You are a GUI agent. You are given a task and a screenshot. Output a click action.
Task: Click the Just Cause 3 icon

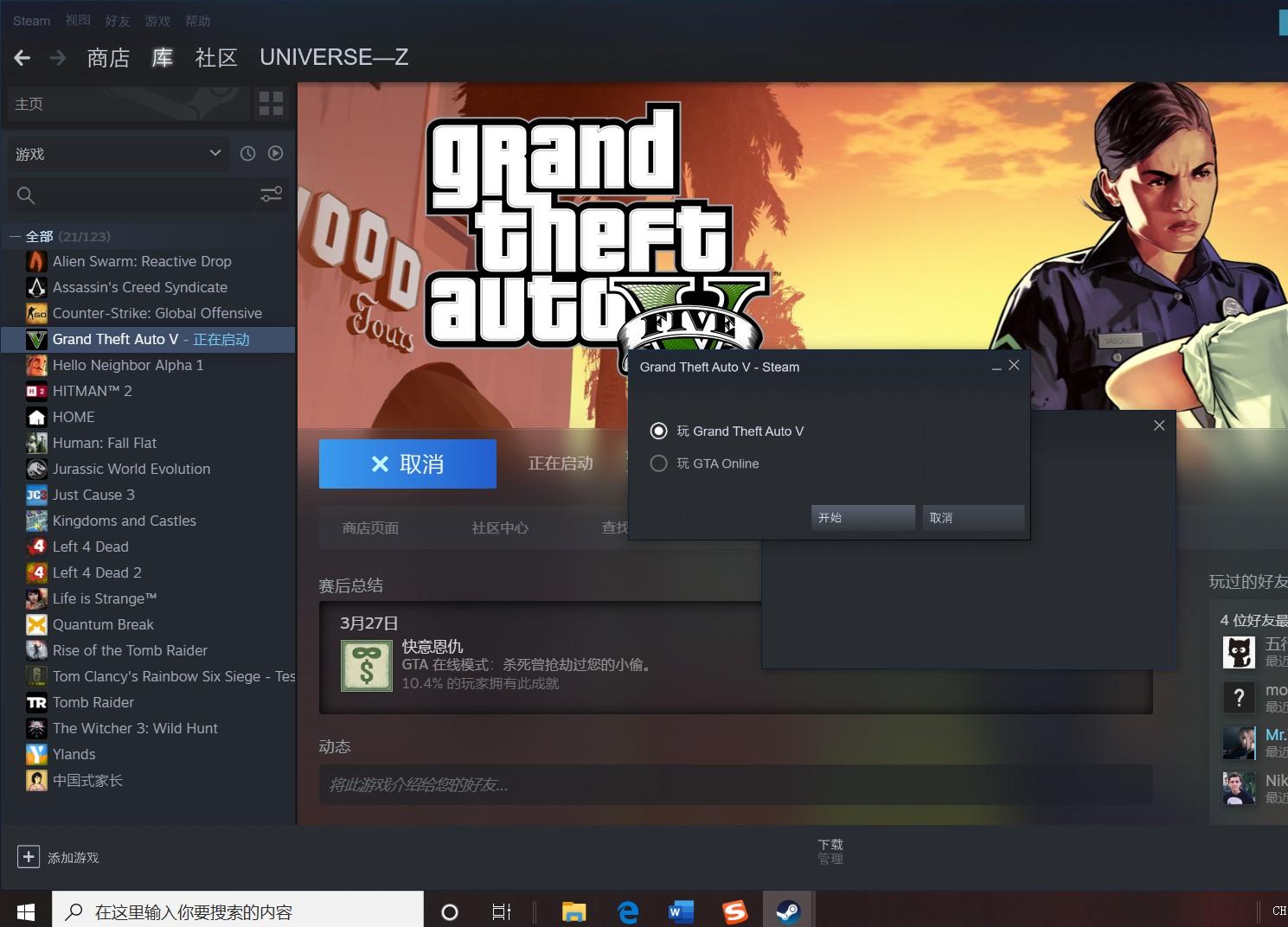(36, 495)
